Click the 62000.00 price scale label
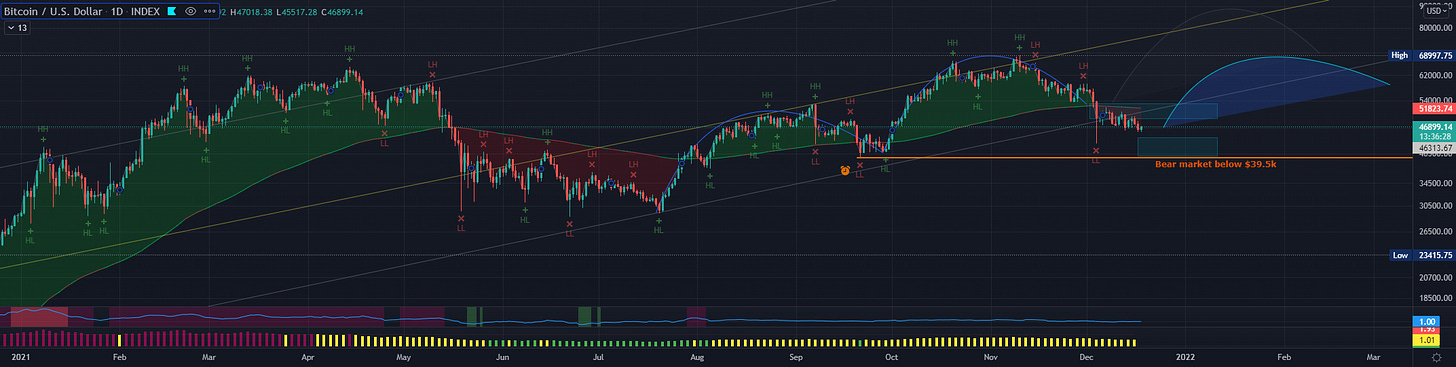Image resolution: width=1456 pixels, height=367 pixels. pos(1435,76)
